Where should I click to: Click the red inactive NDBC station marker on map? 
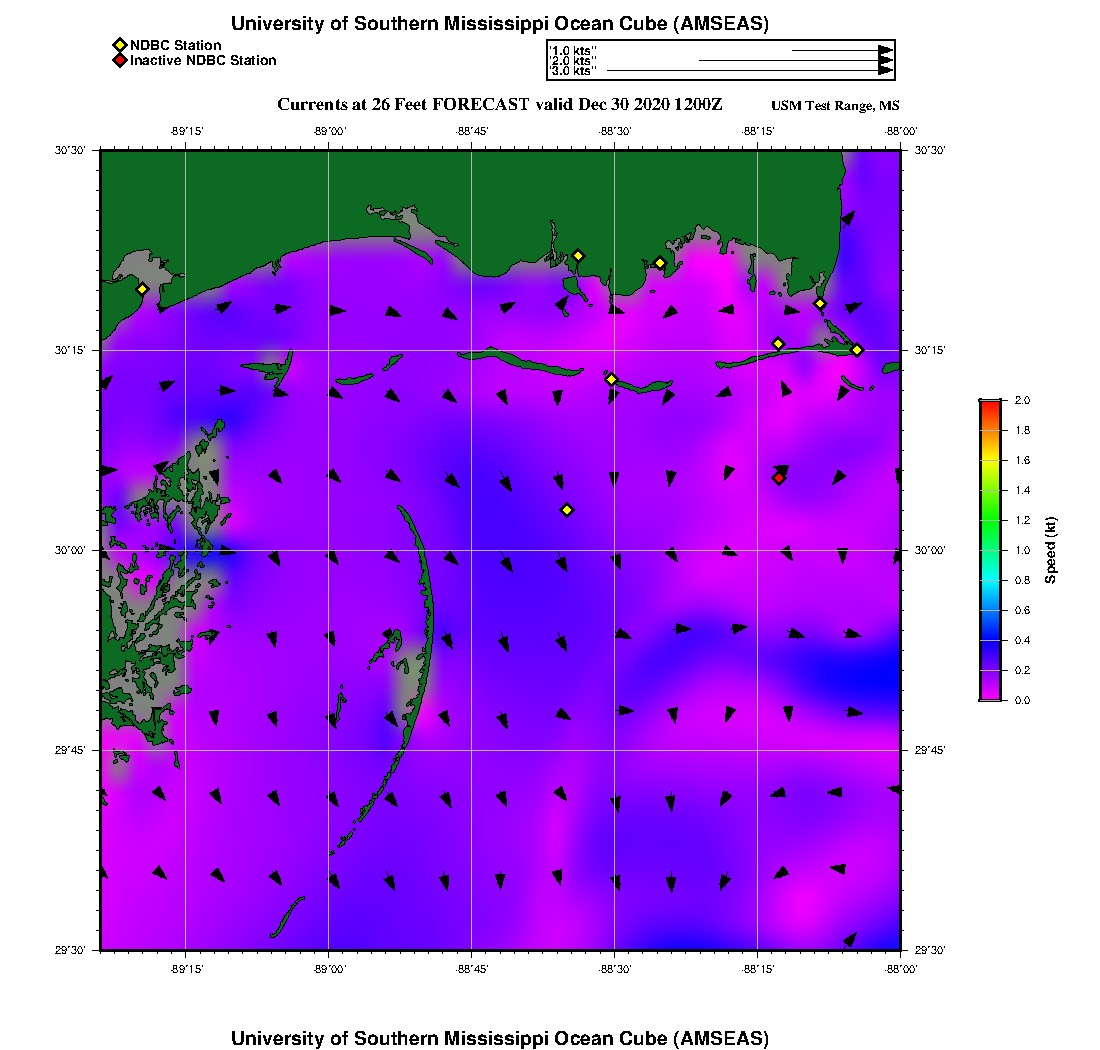[779, 478]
